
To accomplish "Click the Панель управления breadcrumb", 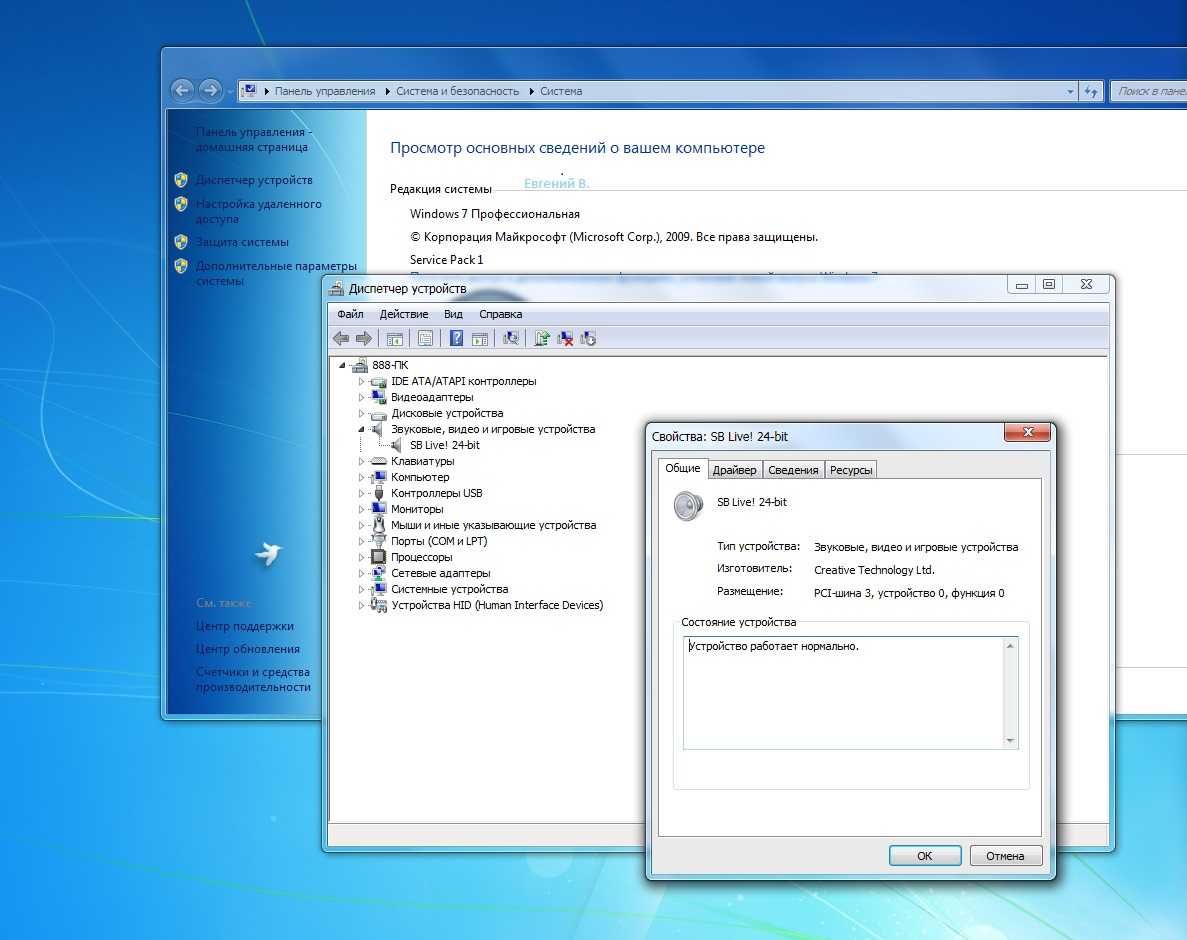I will pos(325,91).
